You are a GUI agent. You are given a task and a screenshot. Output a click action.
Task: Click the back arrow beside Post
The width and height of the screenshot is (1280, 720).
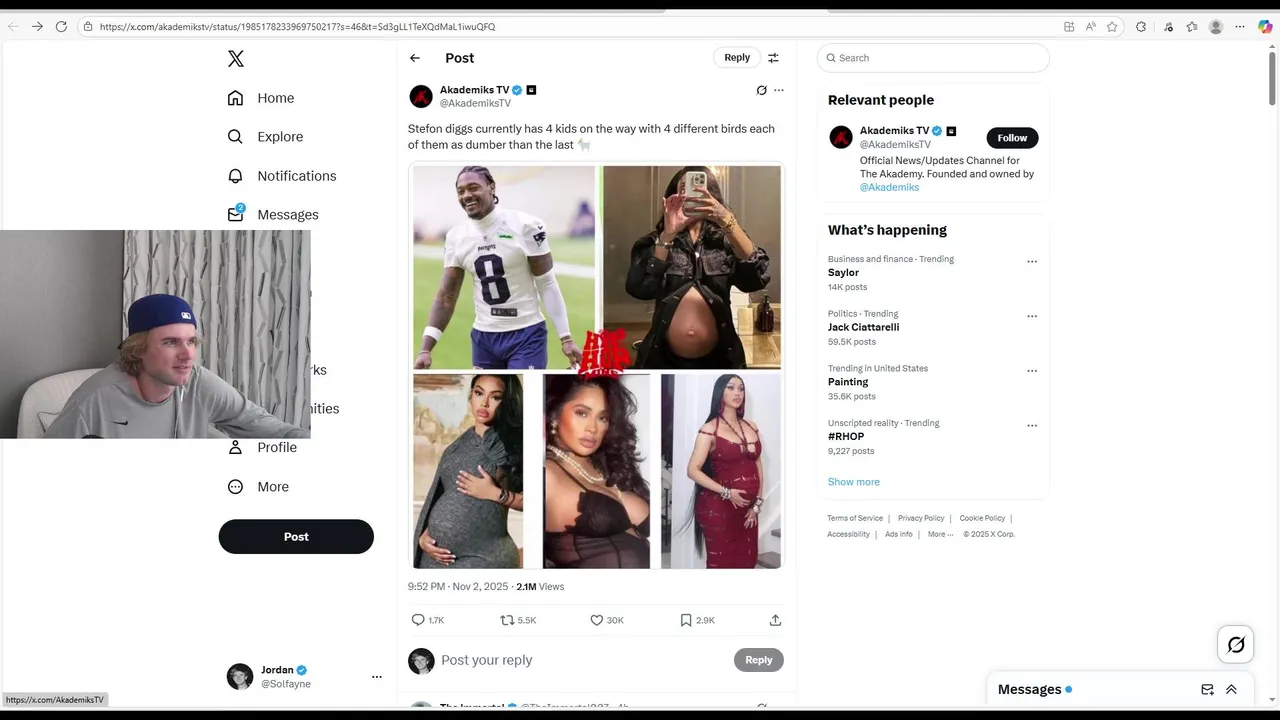point(415,58)
